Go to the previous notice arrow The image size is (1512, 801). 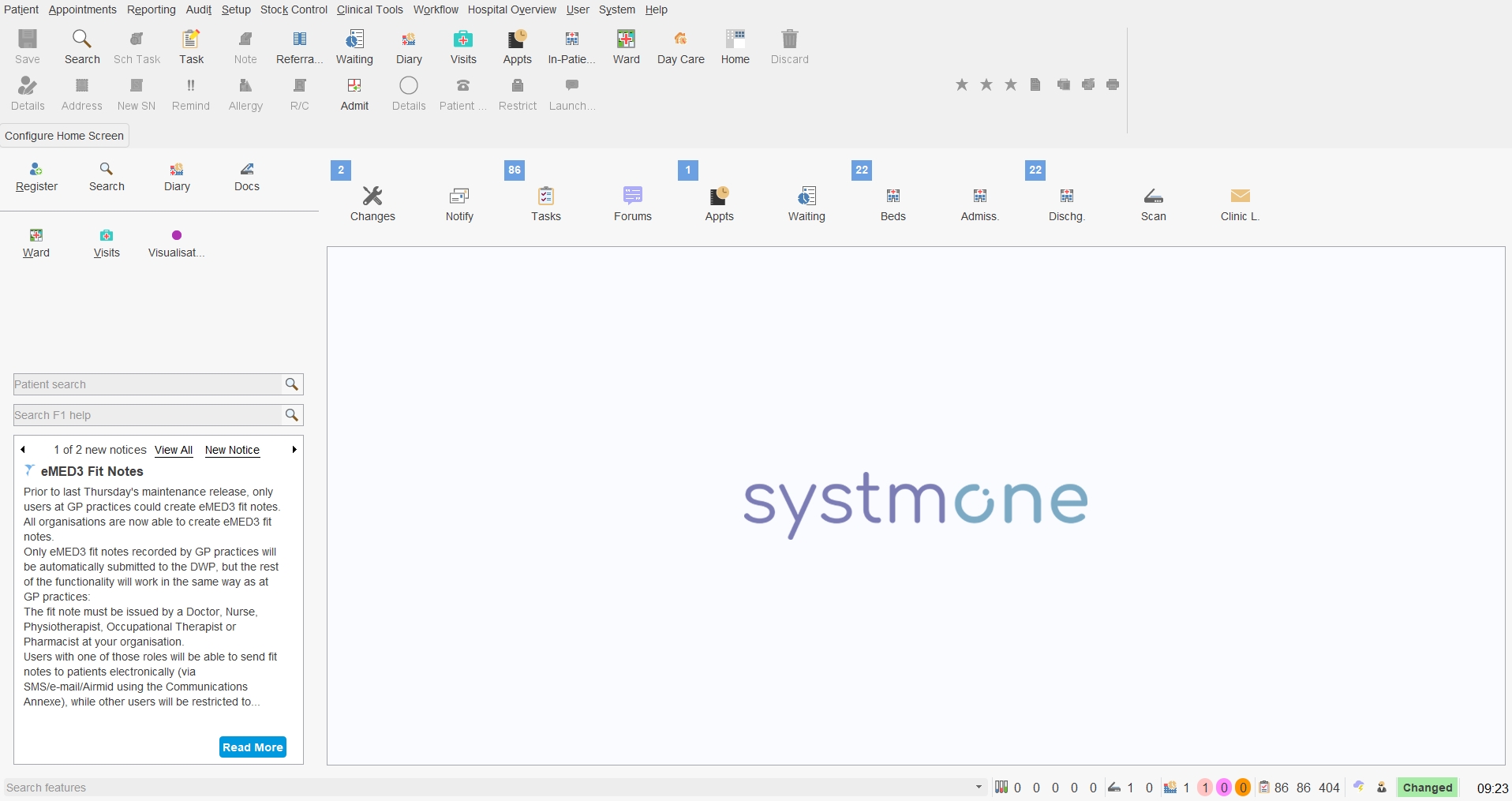tap(23, 450)
